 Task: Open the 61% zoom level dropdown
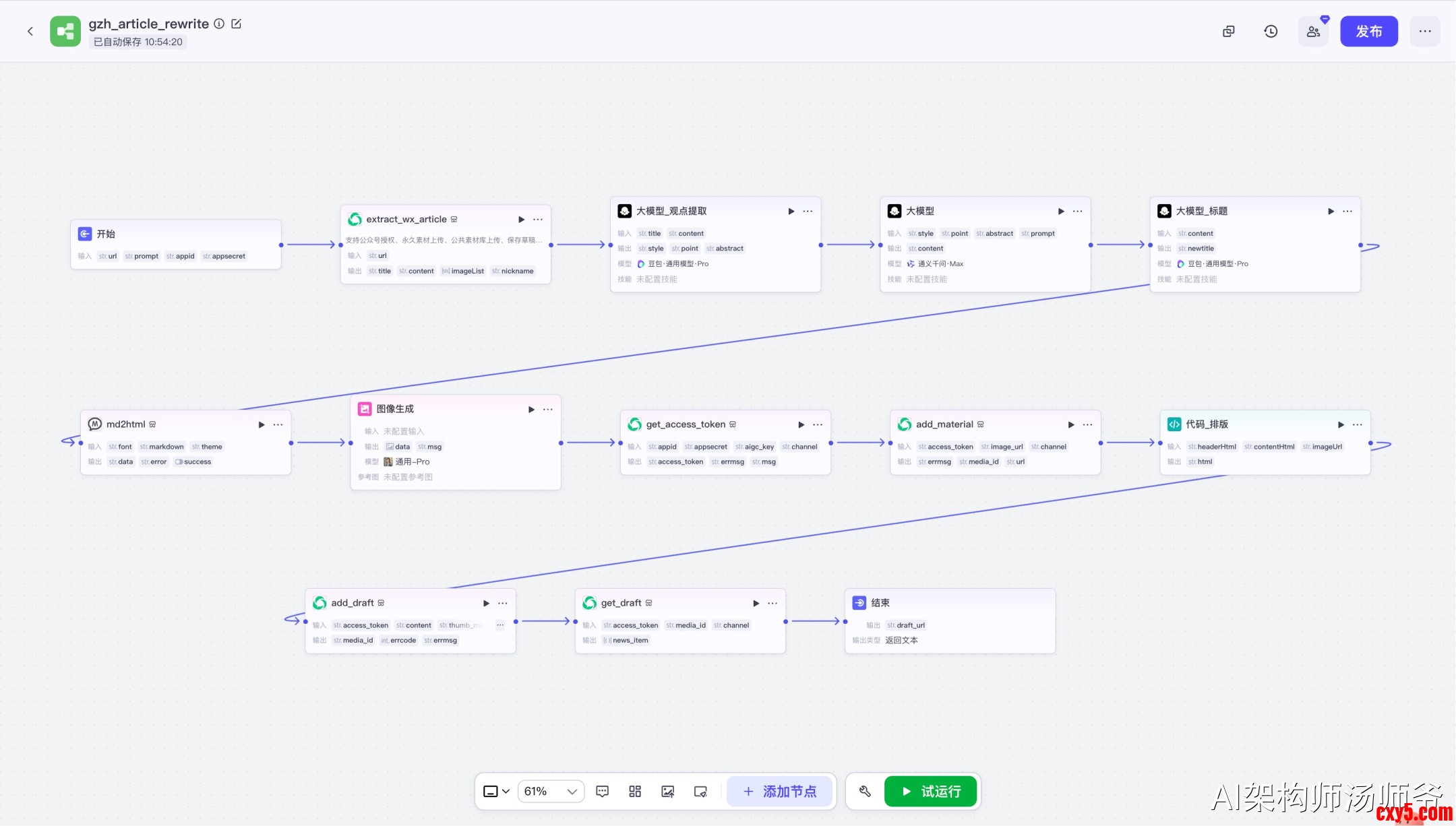click(x=551, y=791)
